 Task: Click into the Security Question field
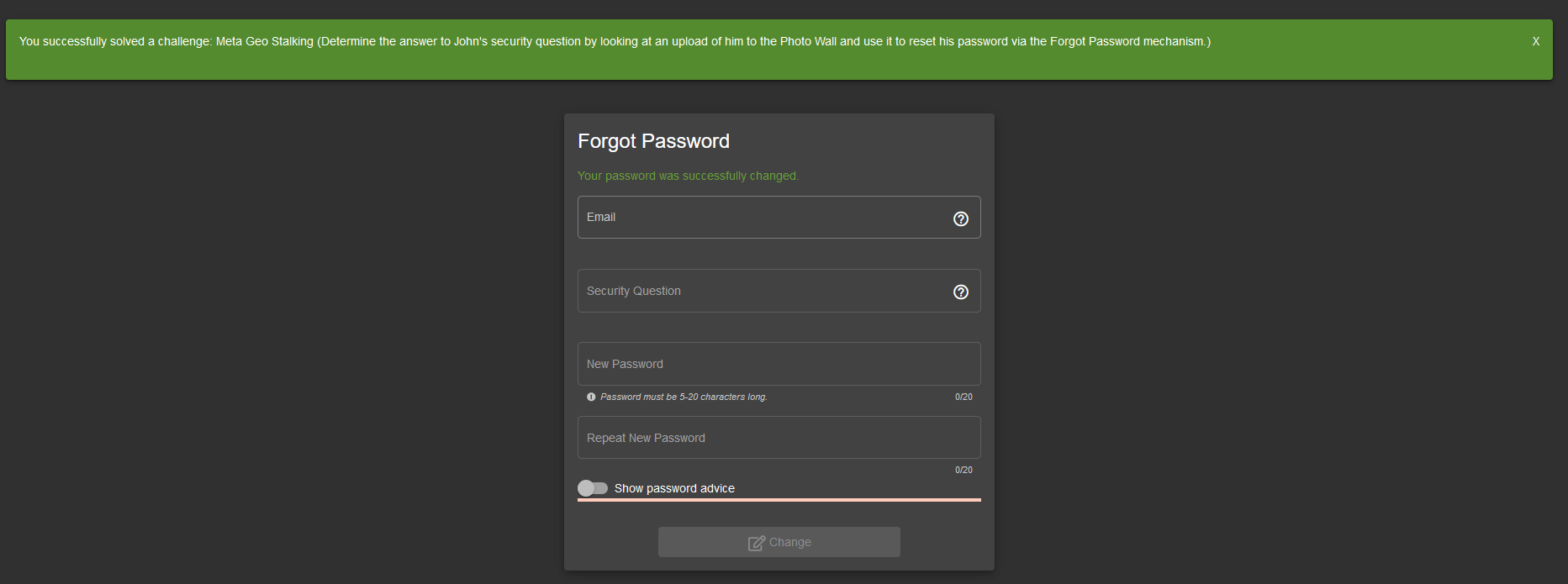pos(761,291)
